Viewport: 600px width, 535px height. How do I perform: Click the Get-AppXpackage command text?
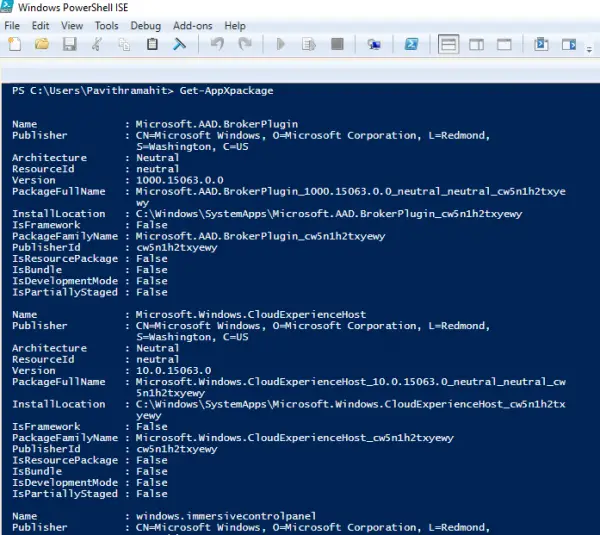click(227, 91)
